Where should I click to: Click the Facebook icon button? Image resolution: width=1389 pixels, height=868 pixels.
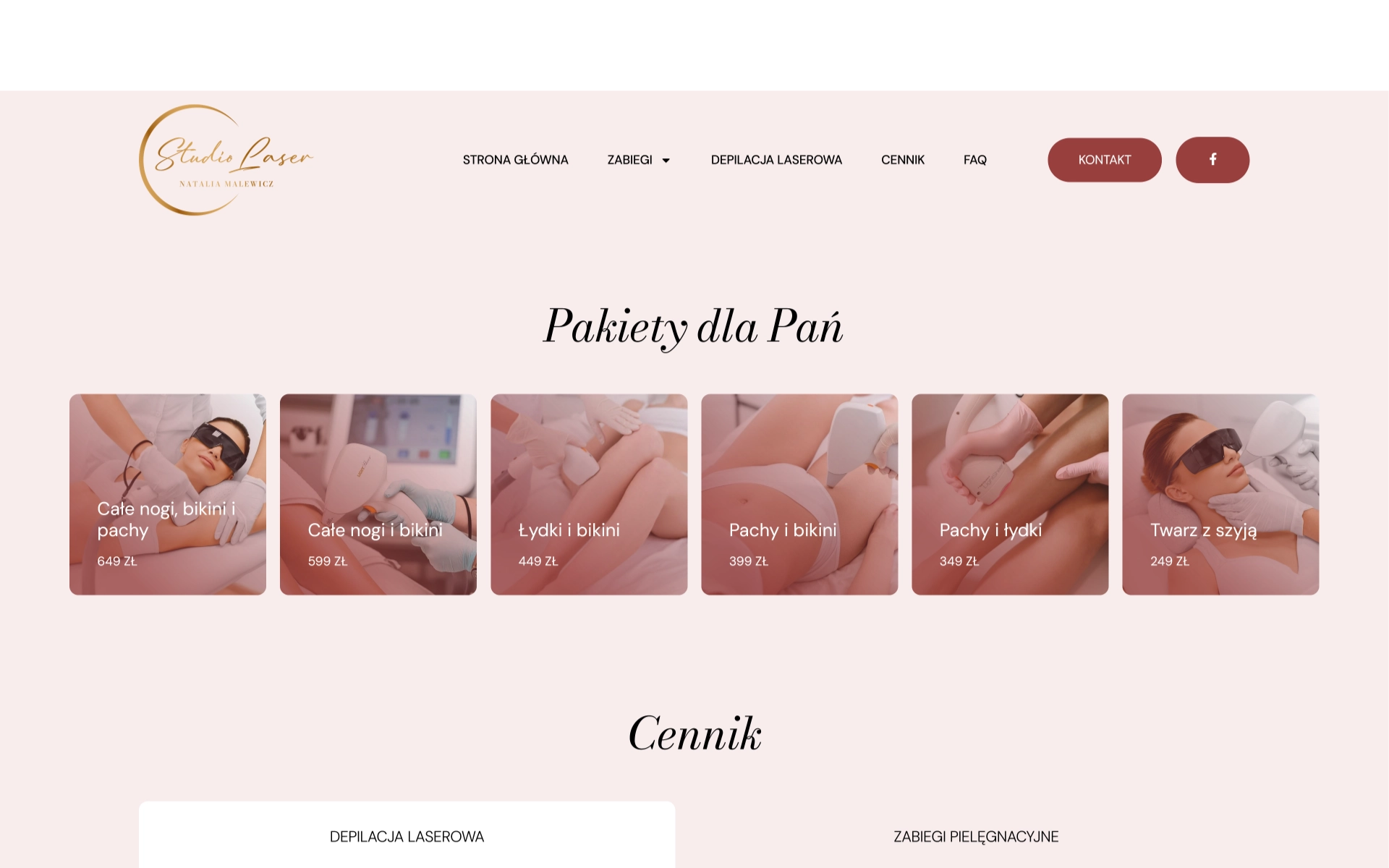(x=1212, y=160)
